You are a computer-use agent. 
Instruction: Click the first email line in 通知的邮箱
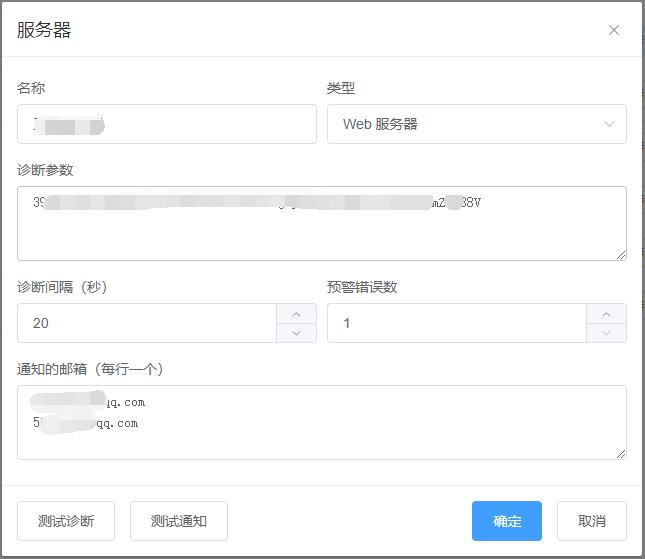pos(90,402)
